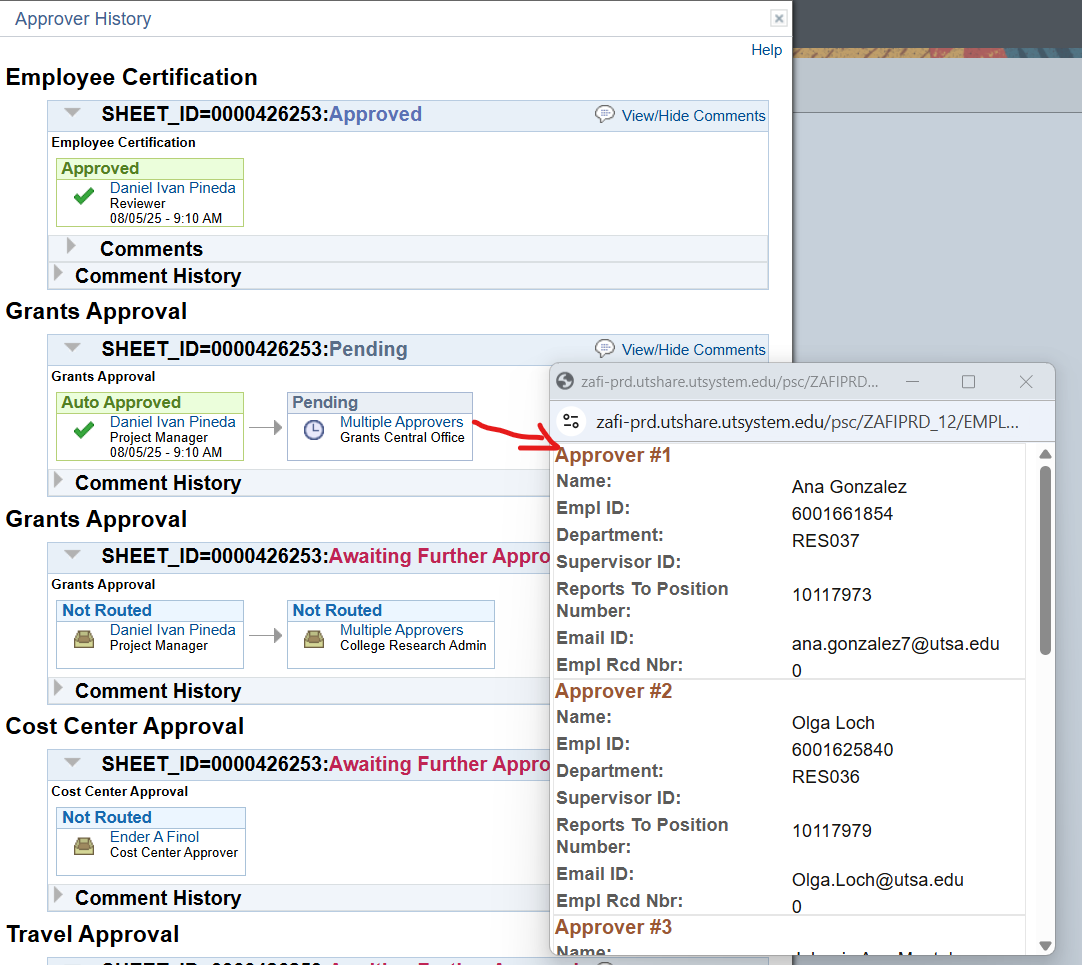Collapse the SHEET_ID Pending section
The height and width of the screenshot is (965, 1082).
pos(72,347)
